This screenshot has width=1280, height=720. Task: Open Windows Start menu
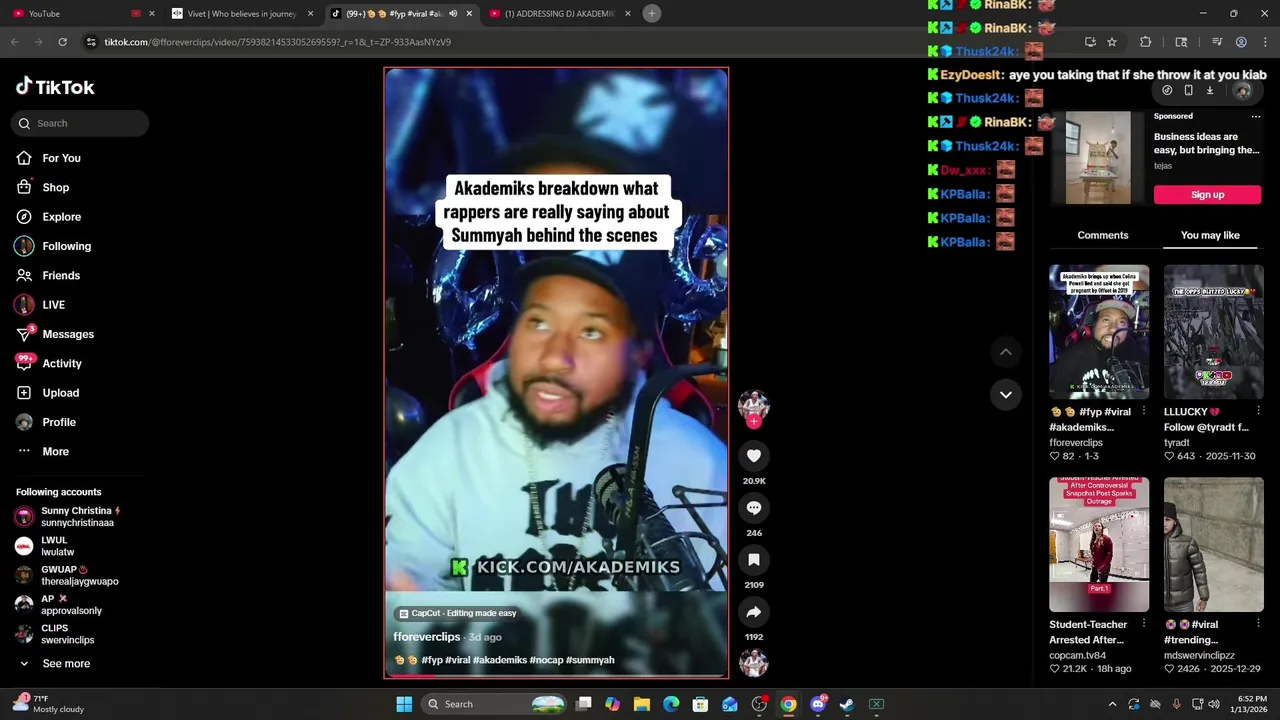pyautogui.click(x=404, y=704)
